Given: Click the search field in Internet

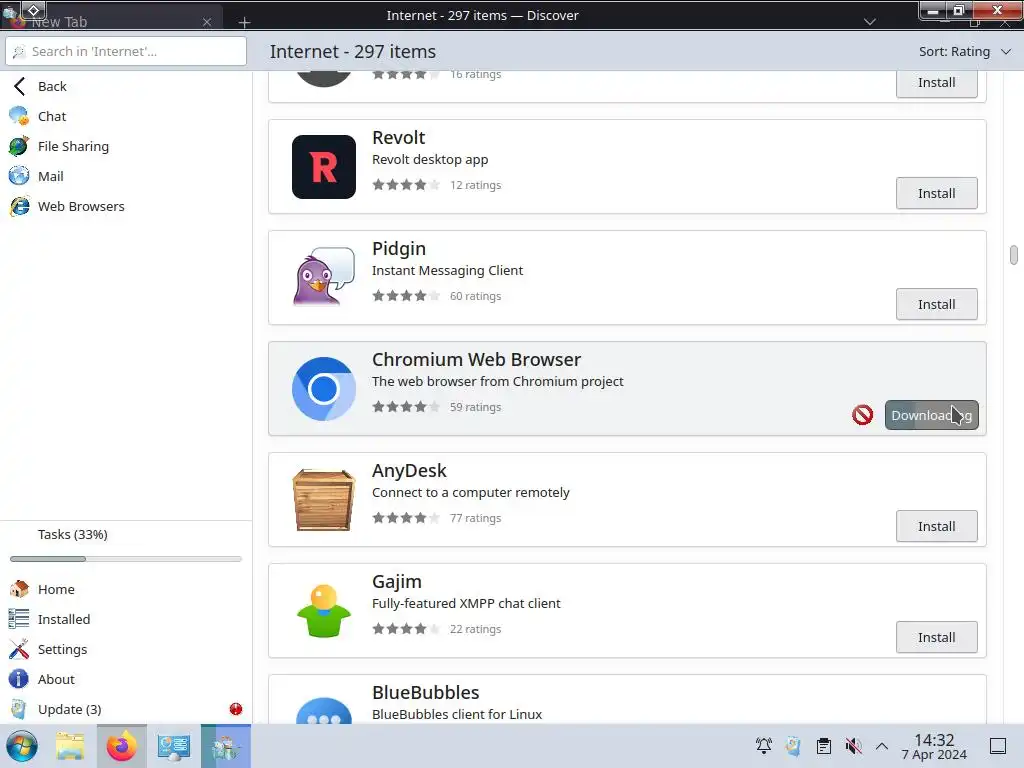Looking at the screenshot, I should coord(126,51).
